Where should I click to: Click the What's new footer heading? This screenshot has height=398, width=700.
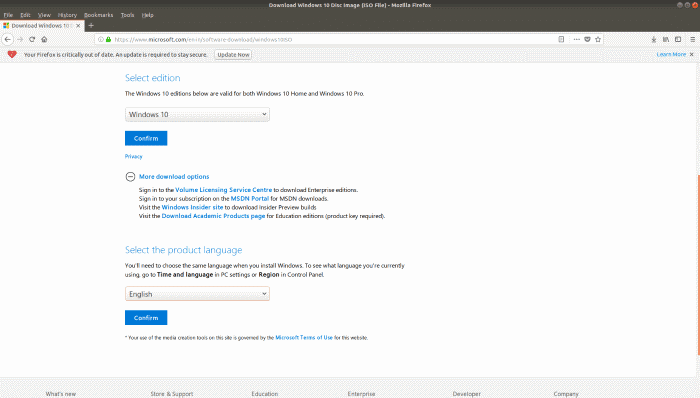61,394
